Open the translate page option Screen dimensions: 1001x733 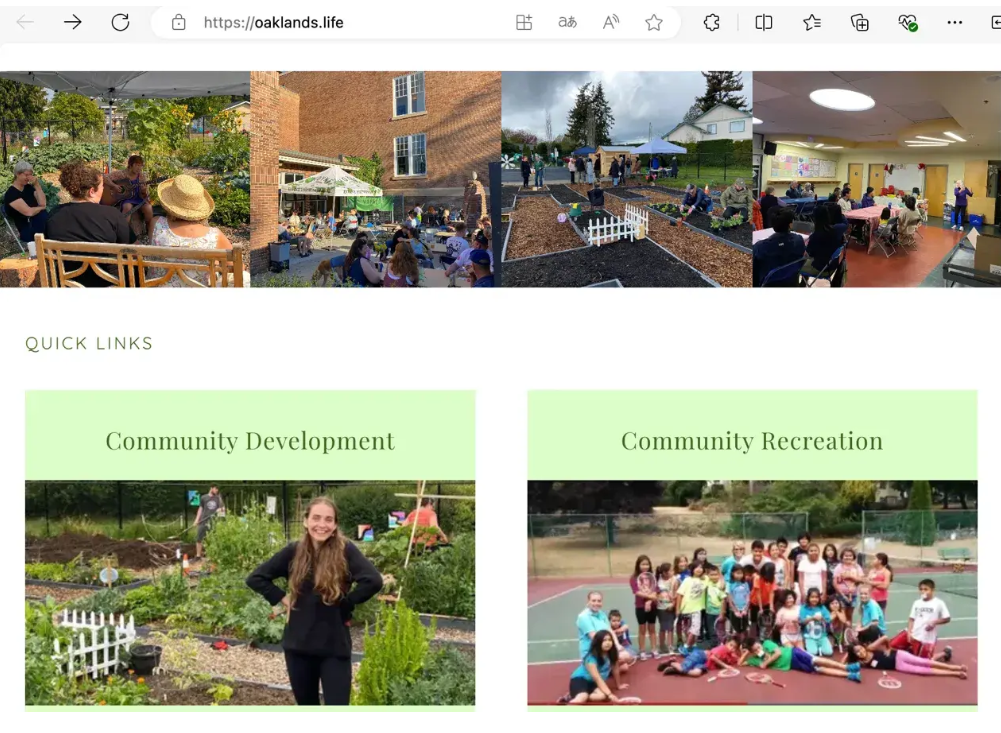click(x=567, y=22)
